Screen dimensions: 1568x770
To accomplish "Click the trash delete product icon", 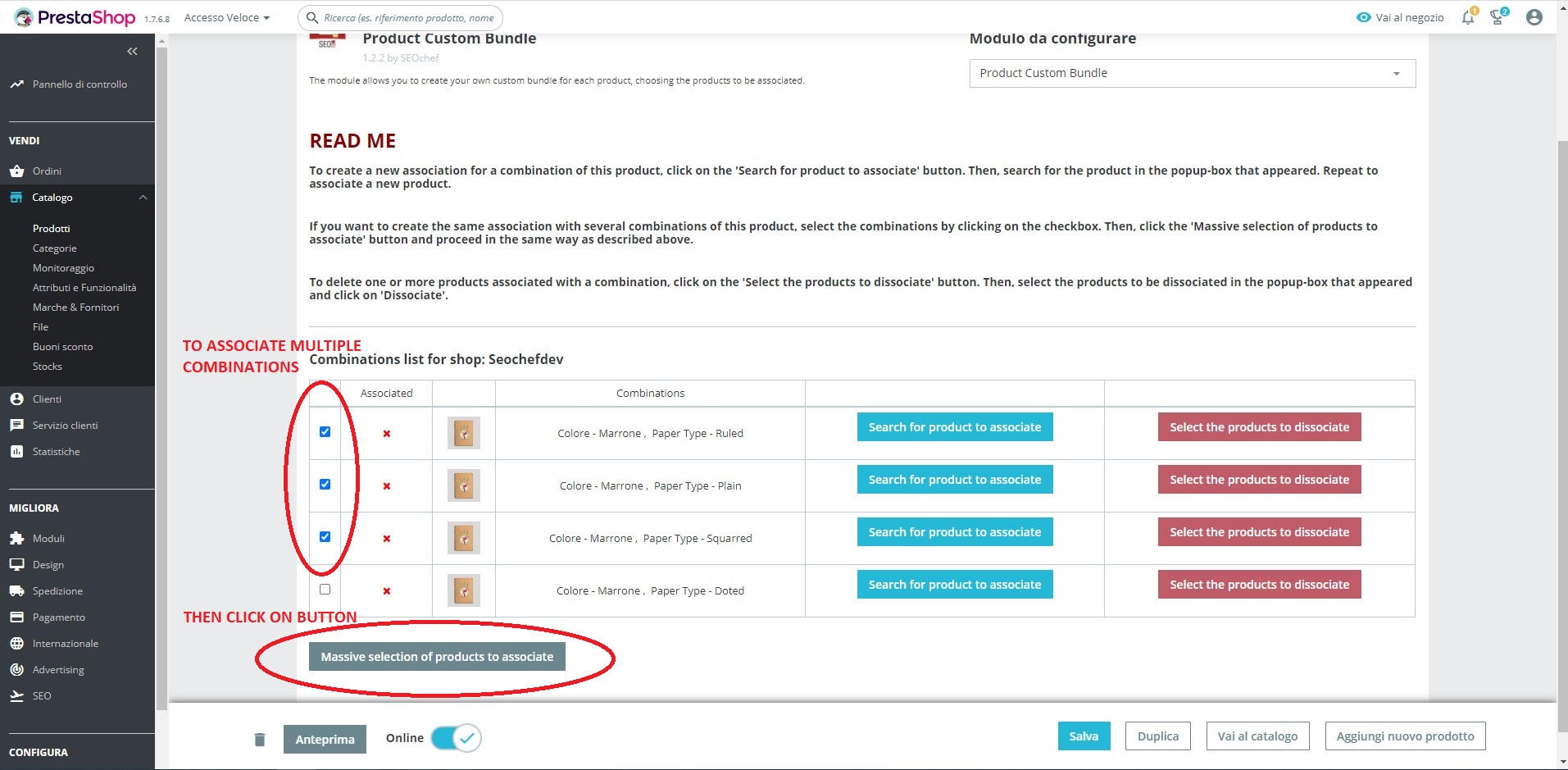I will [x=260, y=740].
